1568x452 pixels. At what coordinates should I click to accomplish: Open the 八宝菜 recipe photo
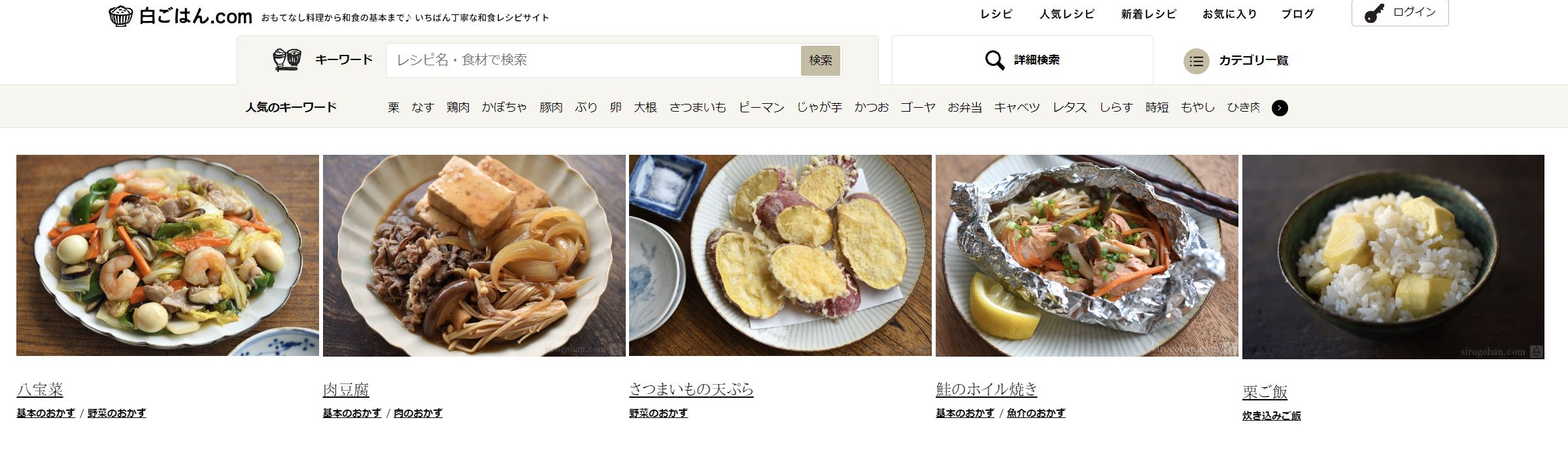click(x=167, y=255)
